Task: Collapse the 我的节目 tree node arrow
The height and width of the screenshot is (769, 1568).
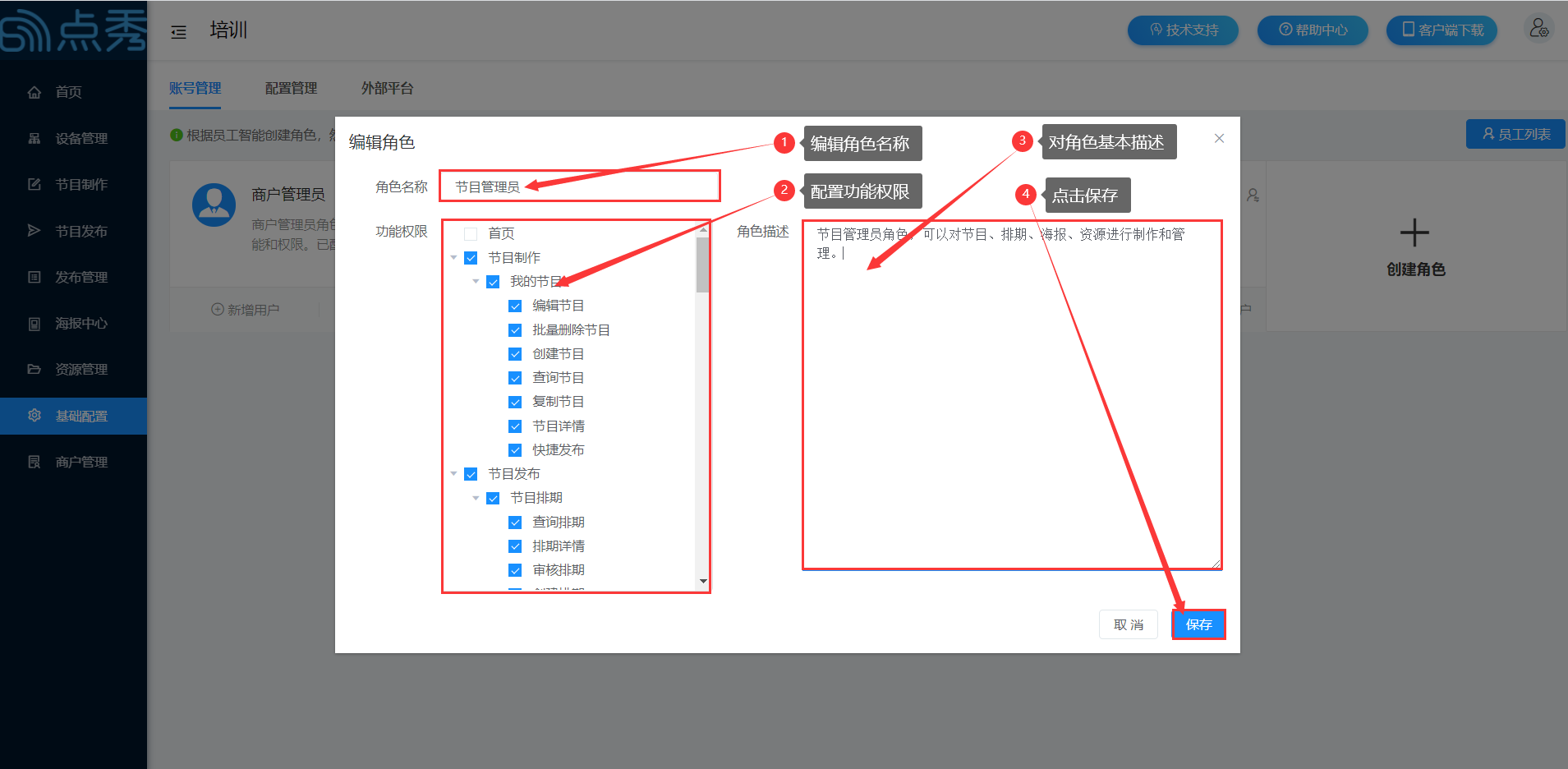Action: click(476, 282)
